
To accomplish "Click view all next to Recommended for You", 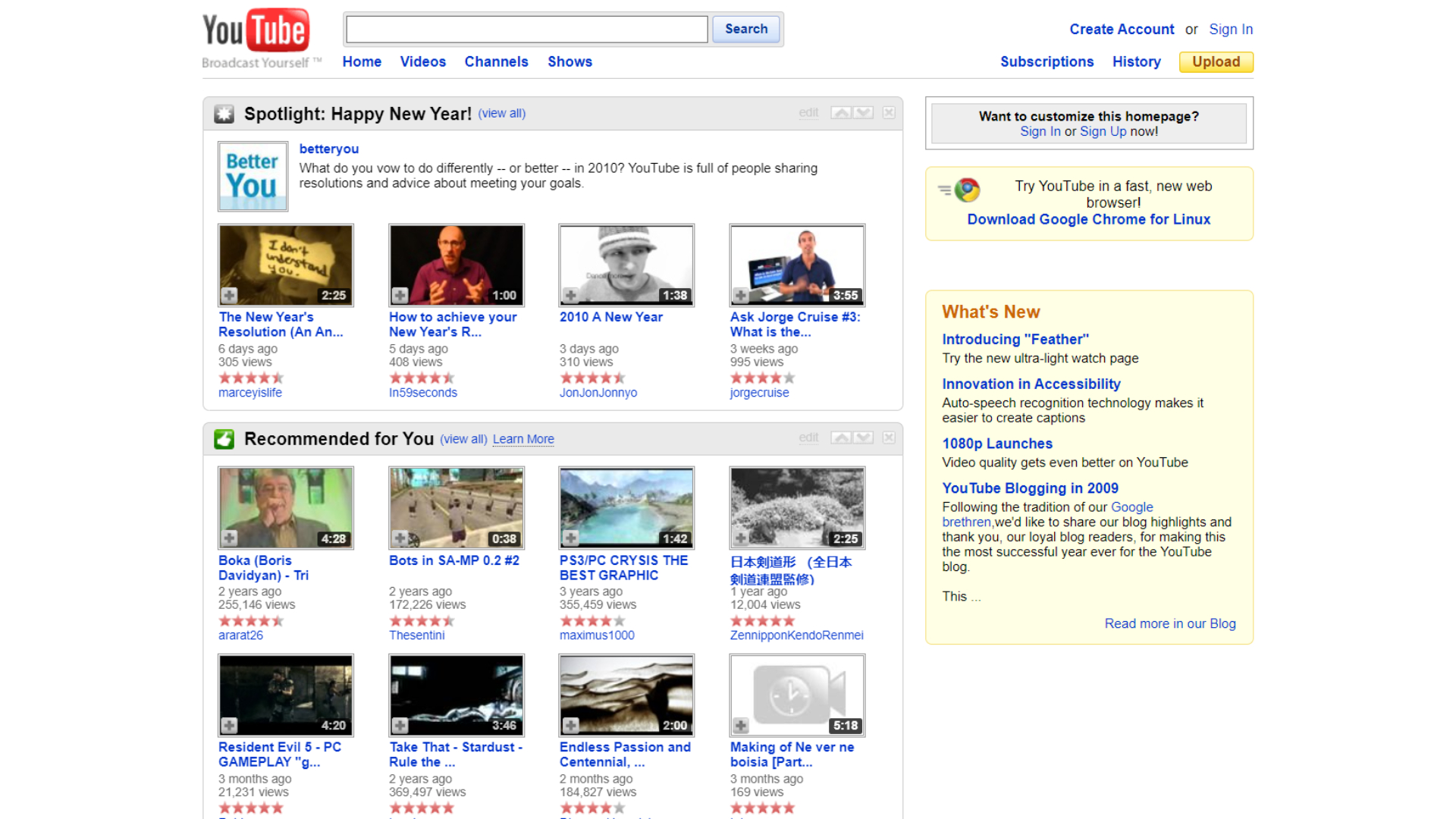I will pos(464,438).
